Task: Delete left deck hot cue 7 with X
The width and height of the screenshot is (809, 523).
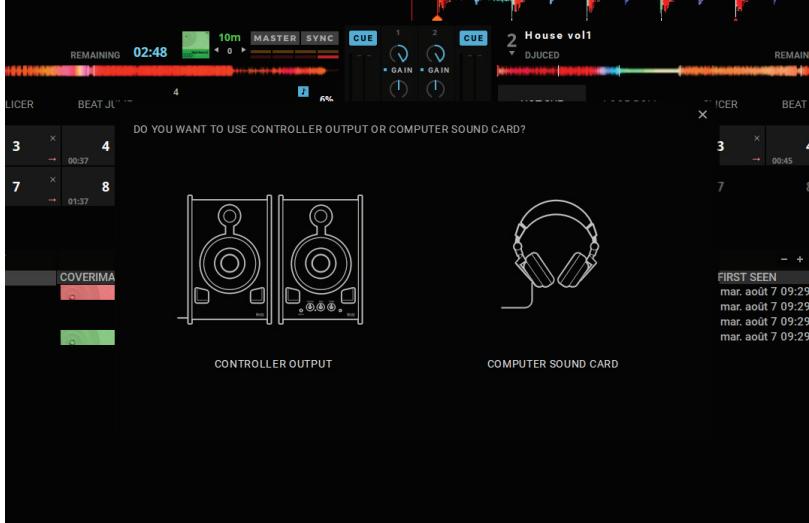Action: click(53, 179)
